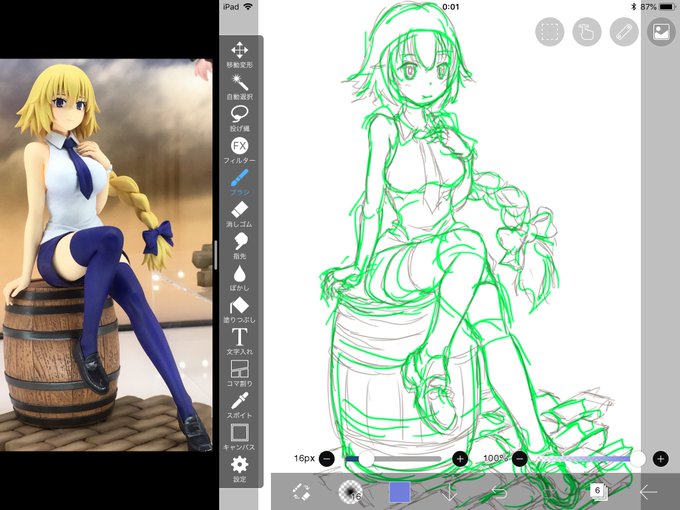Select the Eraser (消しゴム) tool
The height and width of the screenshot is (510, 680).
coord(239,214)
